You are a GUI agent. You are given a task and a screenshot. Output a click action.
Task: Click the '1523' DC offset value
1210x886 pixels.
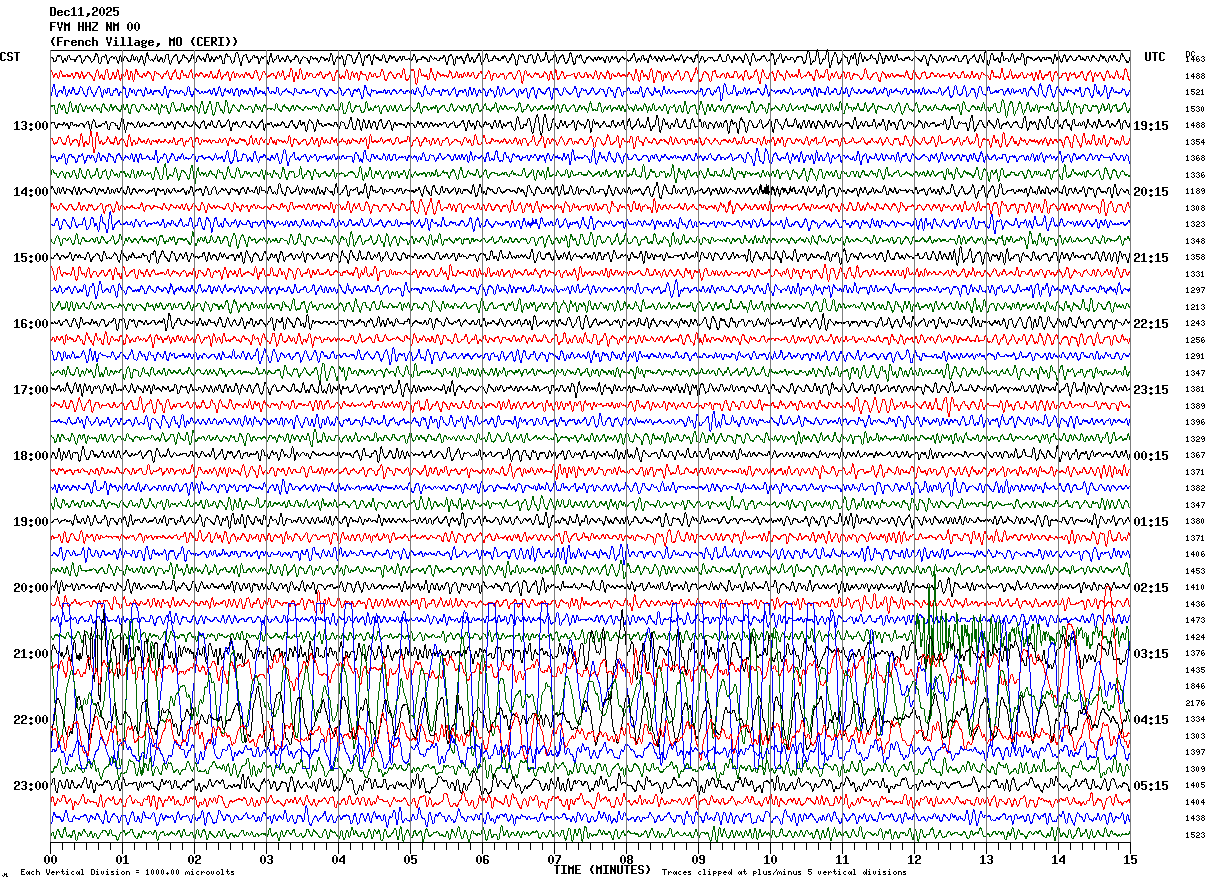pos(1195,835)
